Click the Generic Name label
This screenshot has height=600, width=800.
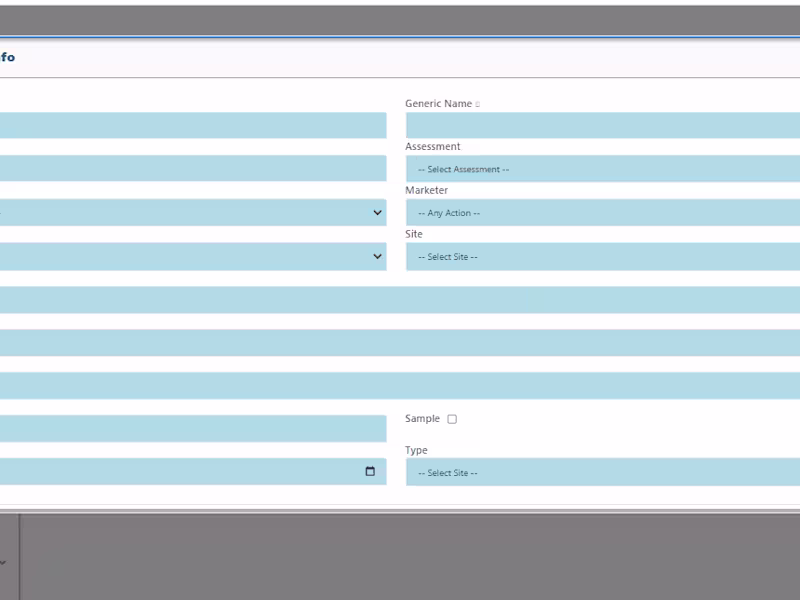pyautogui.click(x=438, y=104)
